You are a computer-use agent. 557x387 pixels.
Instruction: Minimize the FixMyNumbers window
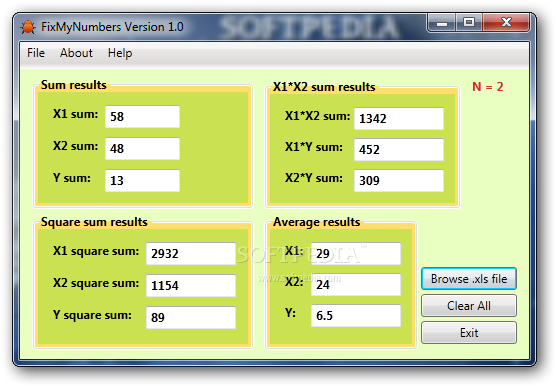[x=442, y=23]
